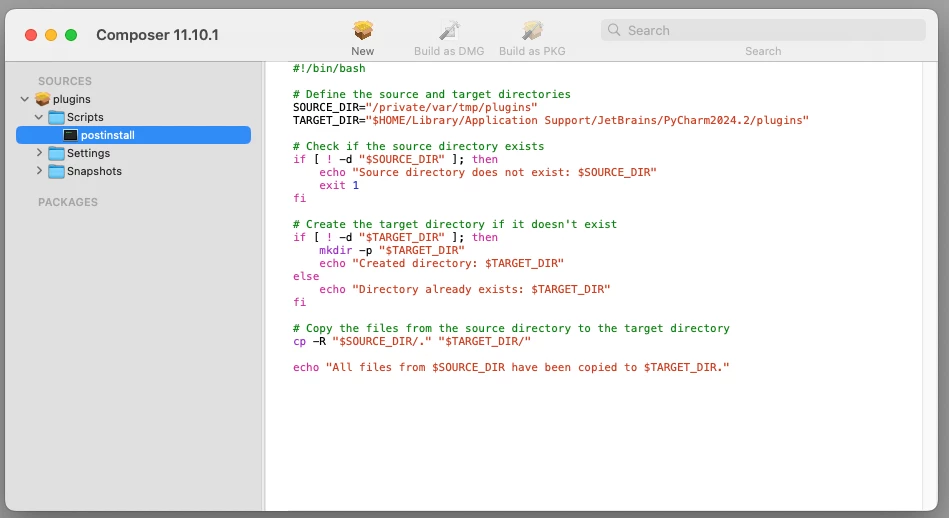The height and width of the screenshot is (518, 949).
Task: Select the Scripts folder label
Action: [x=85, y=117]
